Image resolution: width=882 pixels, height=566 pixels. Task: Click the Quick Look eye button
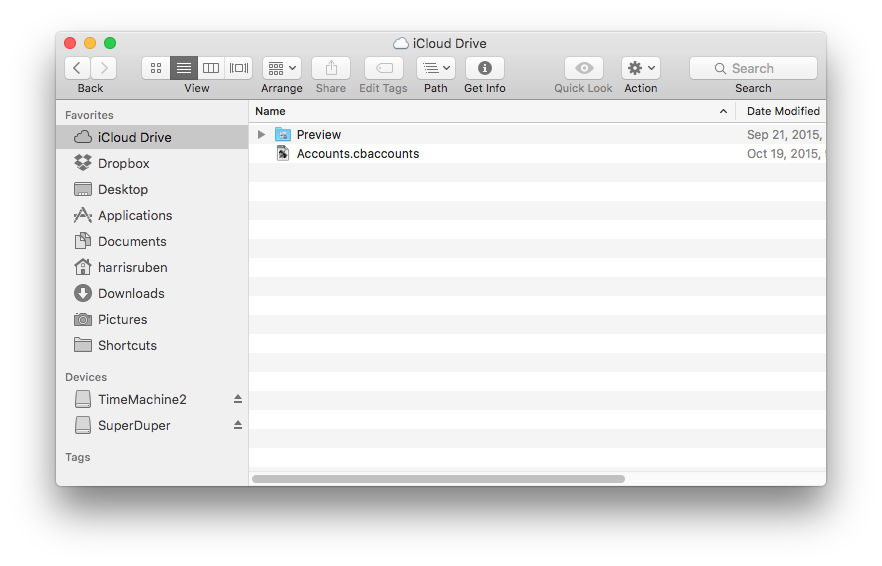584,68
